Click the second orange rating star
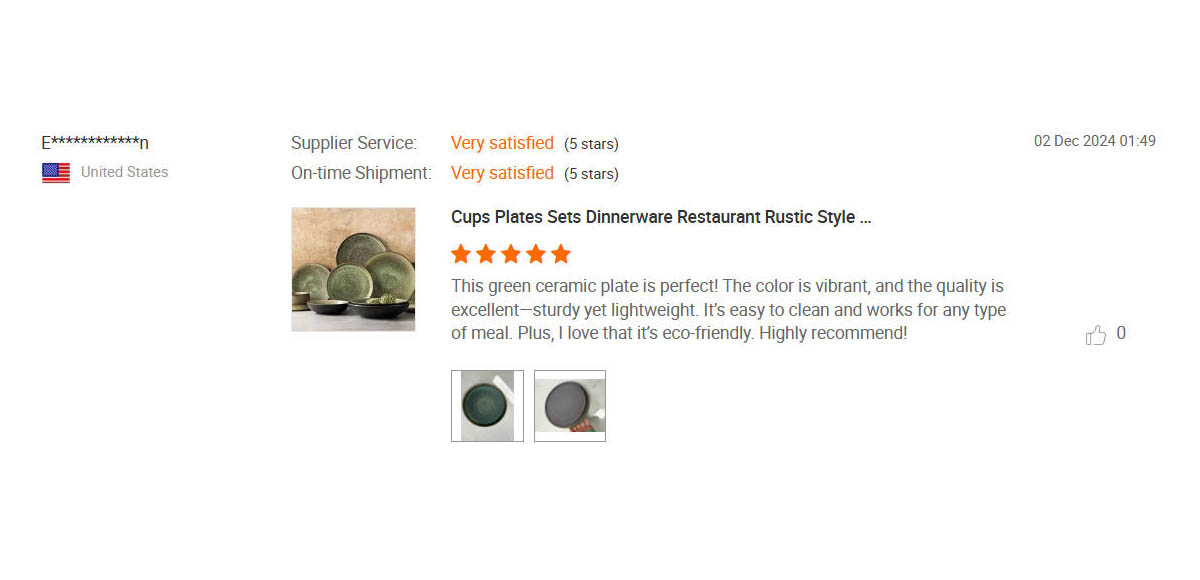This screenshot has width=1200, height=580. click(x=486, y=254)
